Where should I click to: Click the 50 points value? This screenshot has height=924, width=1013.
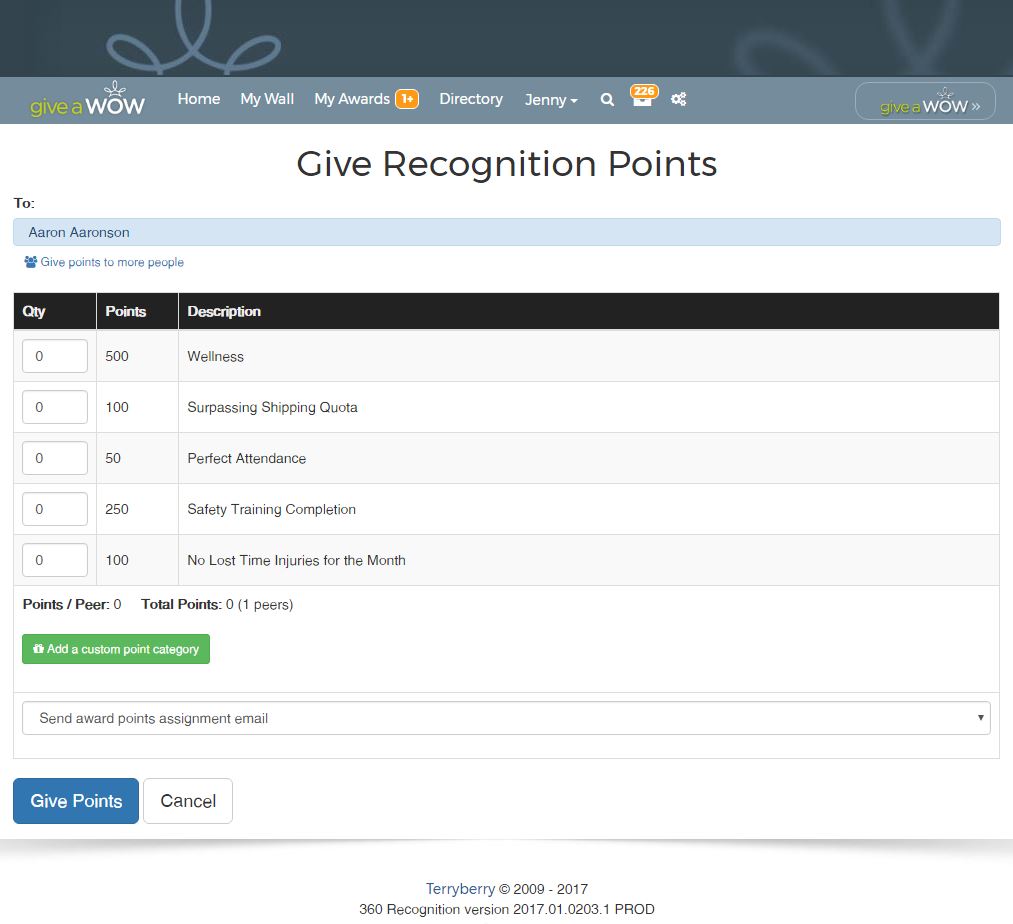tap(113, 458)
